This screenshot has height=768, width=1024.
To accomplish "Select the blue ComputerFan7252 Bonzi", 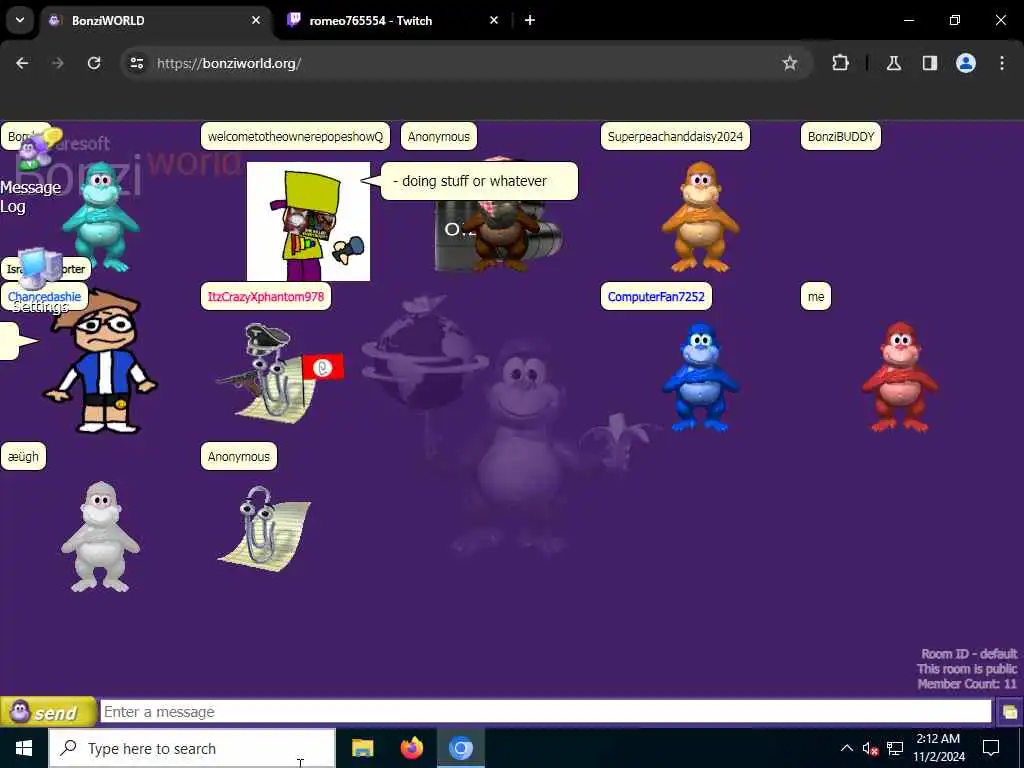I will [700, 377].
